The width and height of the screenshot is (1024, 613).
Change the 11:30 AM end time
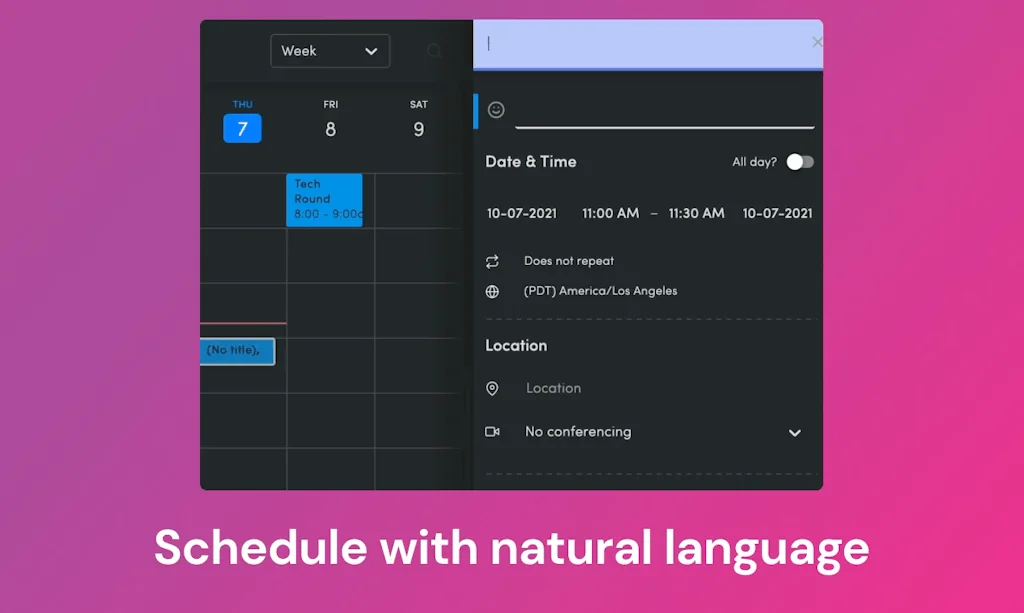696,213
